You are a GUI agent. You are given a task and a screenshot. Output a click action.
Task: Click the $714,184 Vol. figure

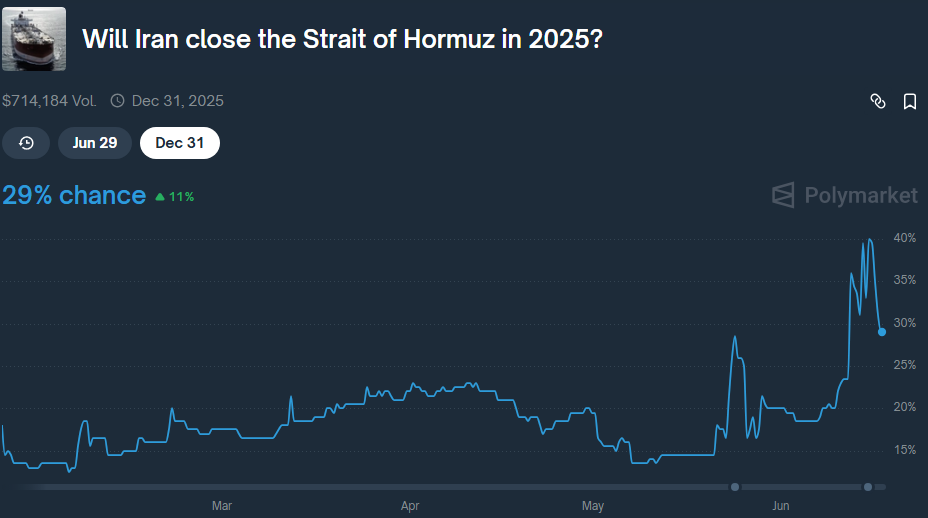tap(50, 101)
